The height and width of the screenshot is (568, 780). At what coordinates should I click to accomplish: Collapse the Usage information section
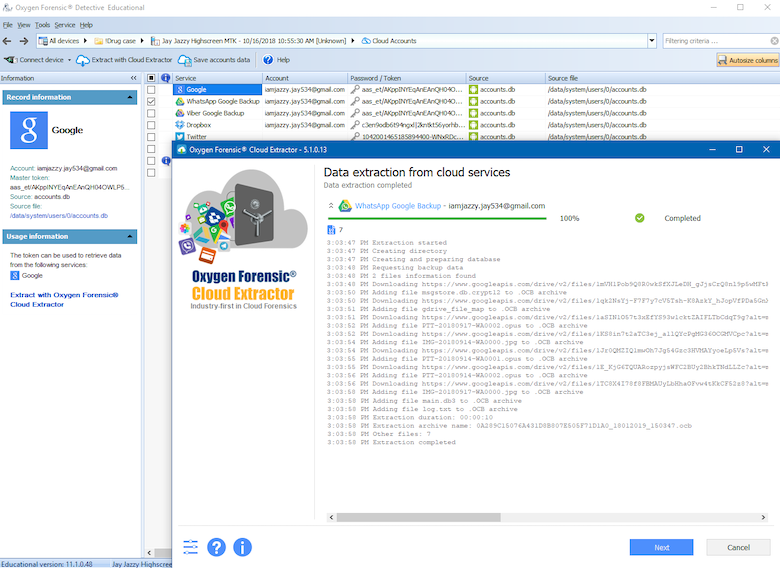tap(130, 236)
